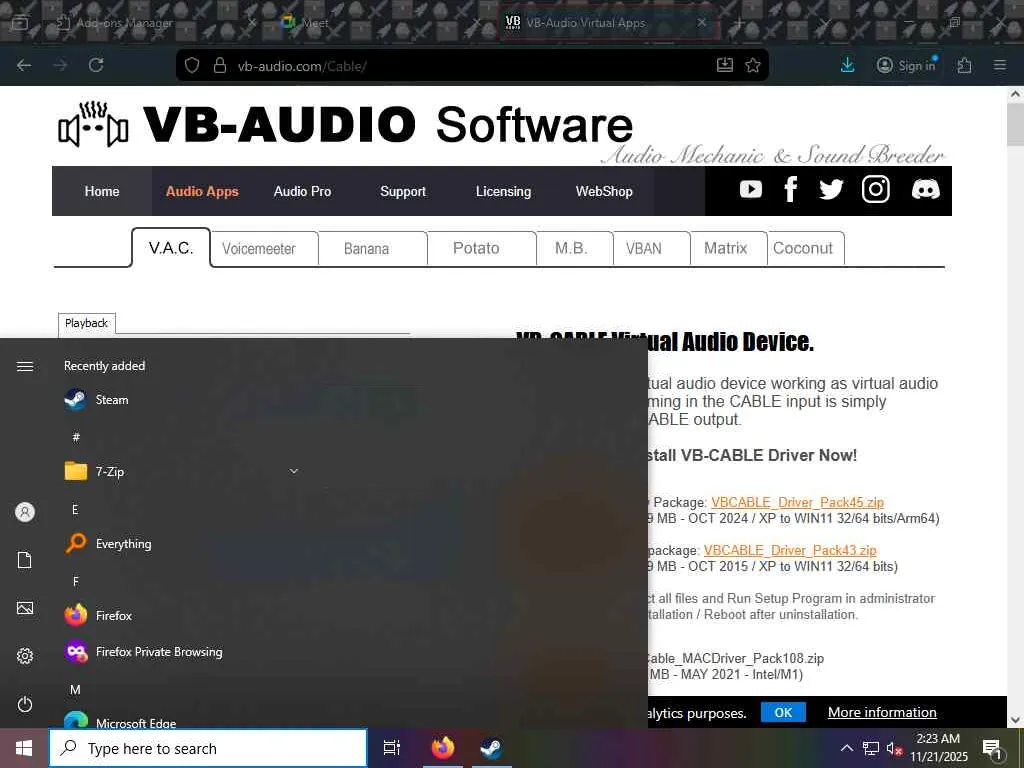Launch Firefox from the Start app list
1024x768 pixels.
coord(183,615)
